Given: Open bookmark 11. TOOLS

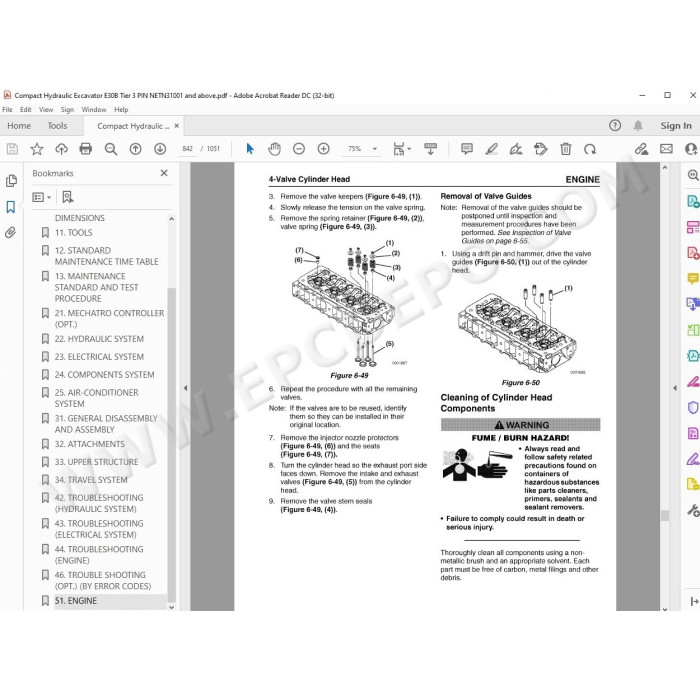Looking at the screenshot, I should [x=74, y=233].
